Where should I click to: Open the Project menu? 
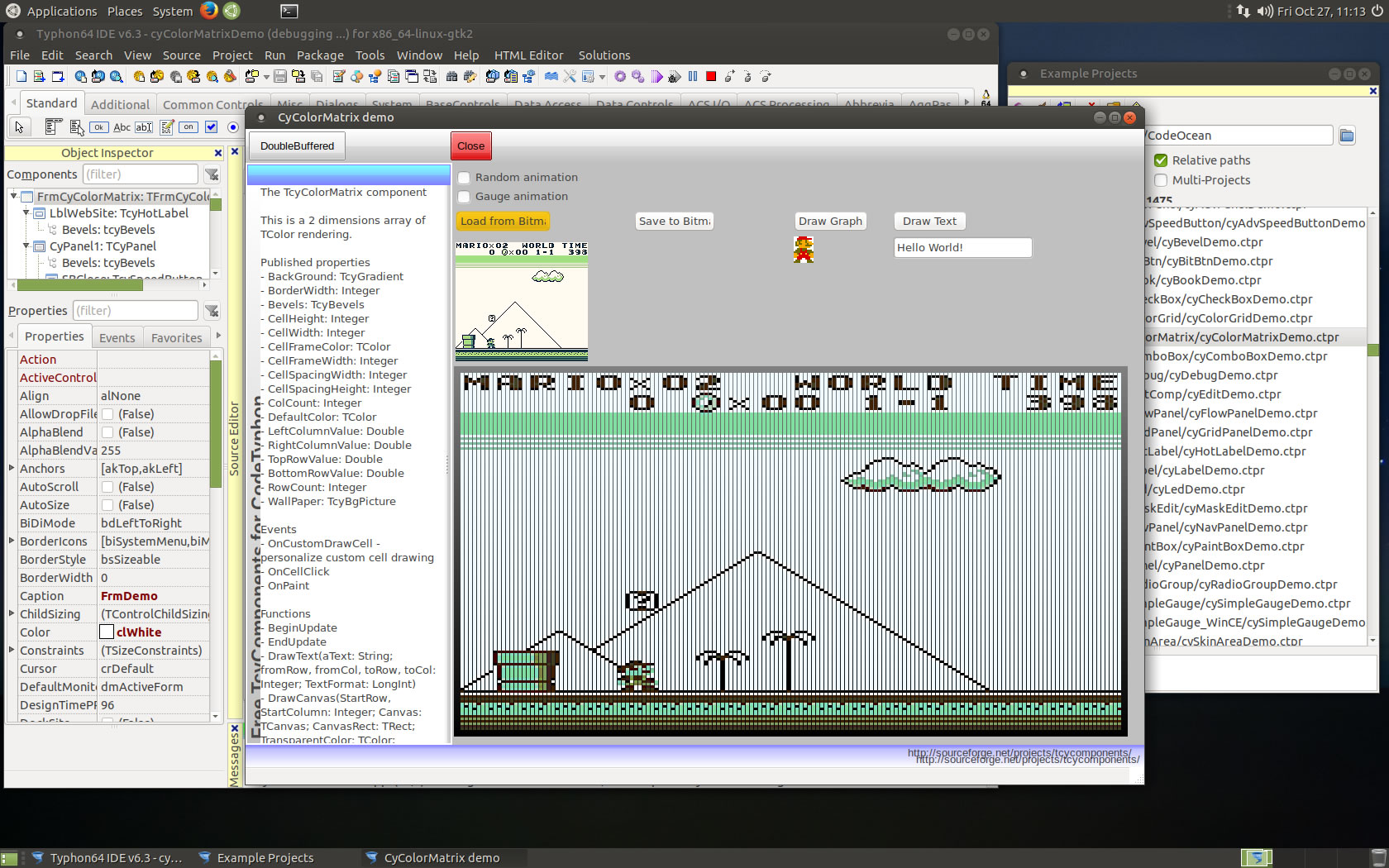click(232, 55)
